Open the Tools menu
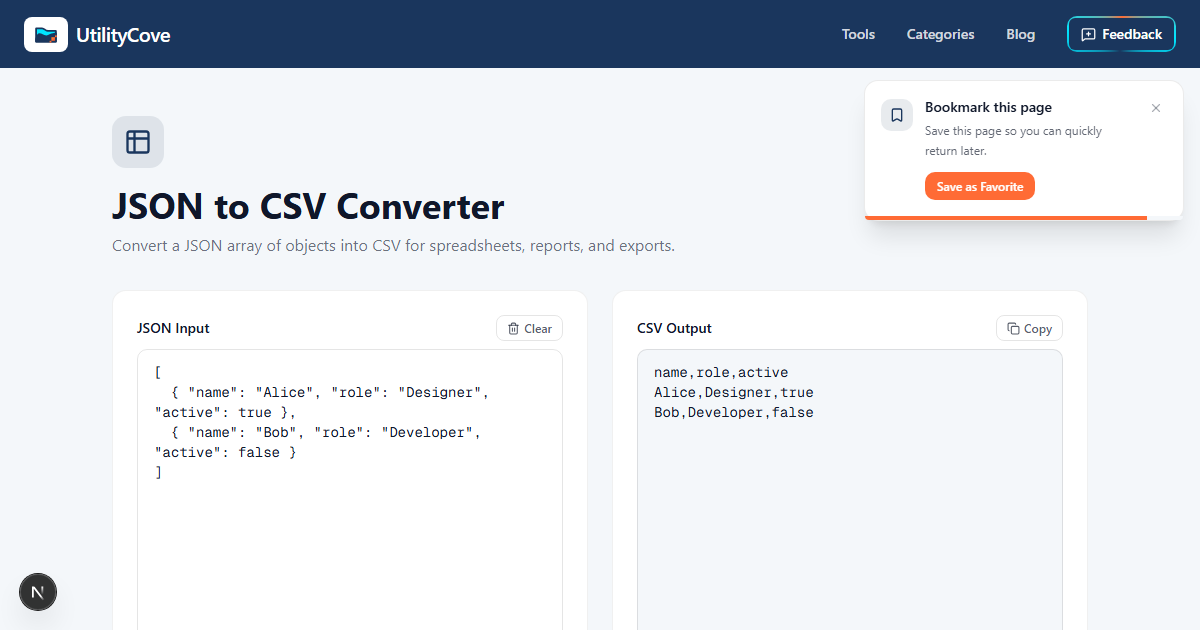This screenshot has width=1200, height=630. click(858, 34)
